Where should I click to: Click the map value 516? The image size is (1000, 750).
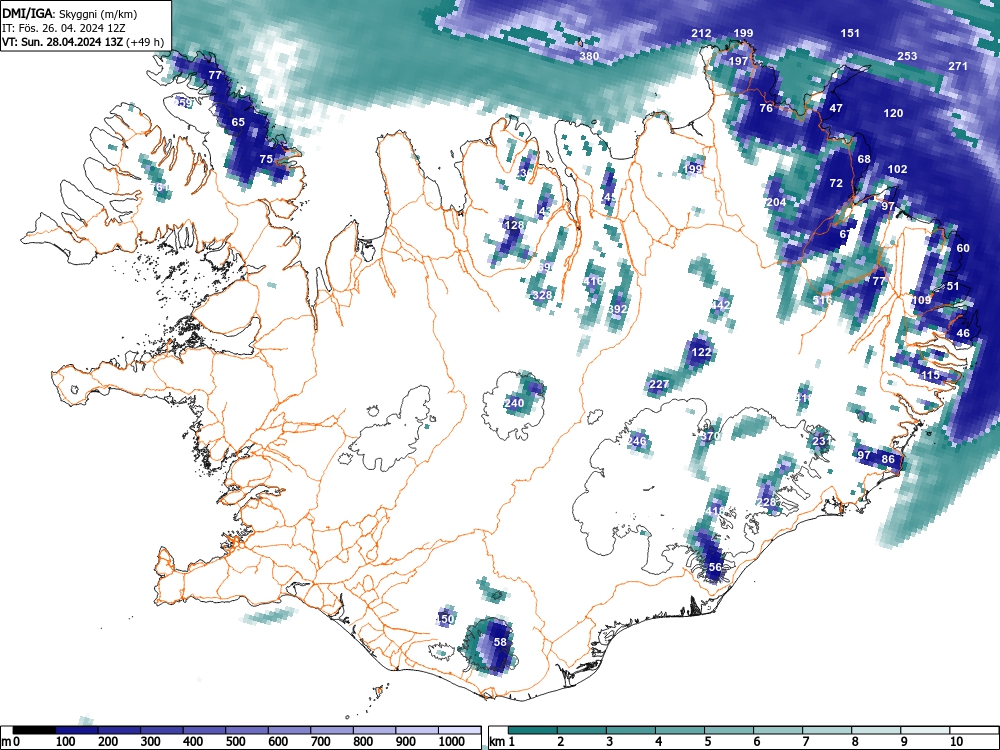tap(823, 300)
